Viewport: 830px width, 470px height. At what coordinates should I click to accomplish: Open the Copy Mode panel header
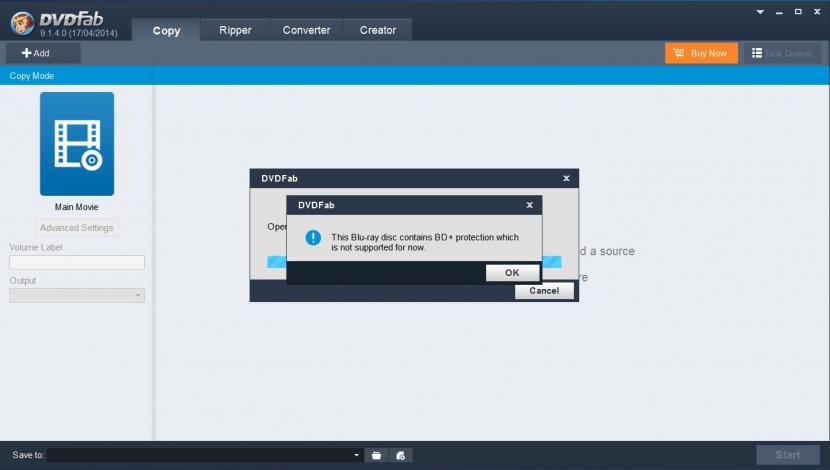pyautogui.click(x=77, y=76)
